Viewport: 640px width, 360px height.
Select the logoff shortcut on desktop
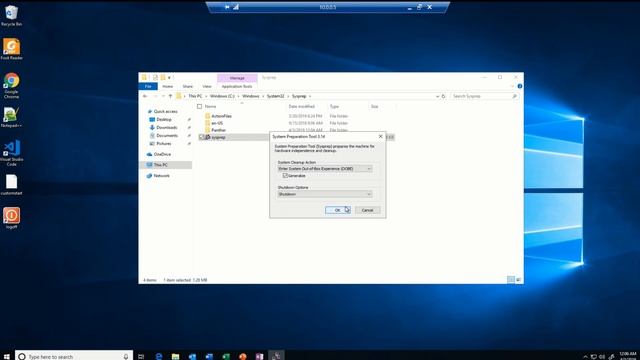tap(11, 218)
